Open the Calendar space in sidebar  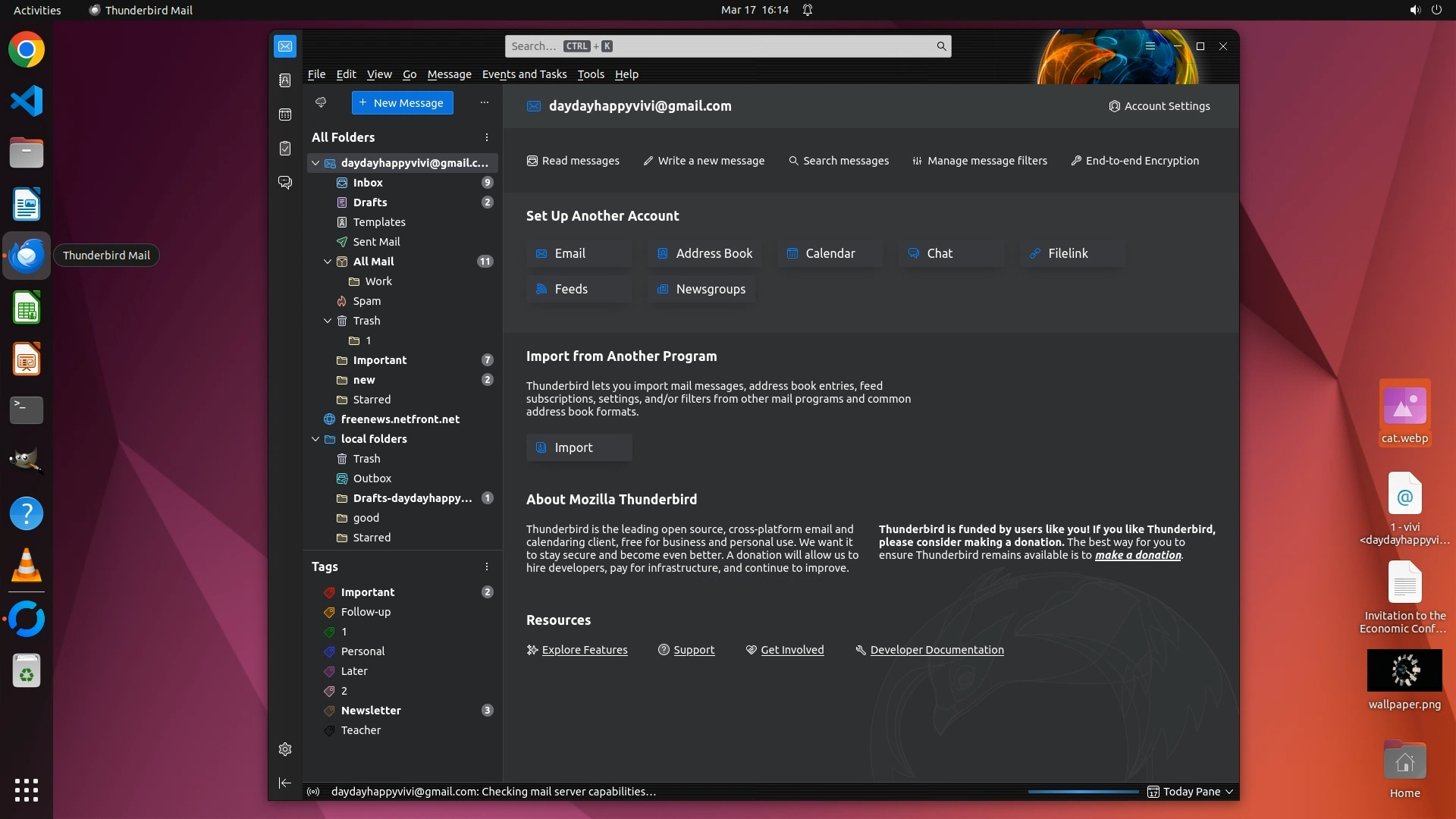click(285, 115)
